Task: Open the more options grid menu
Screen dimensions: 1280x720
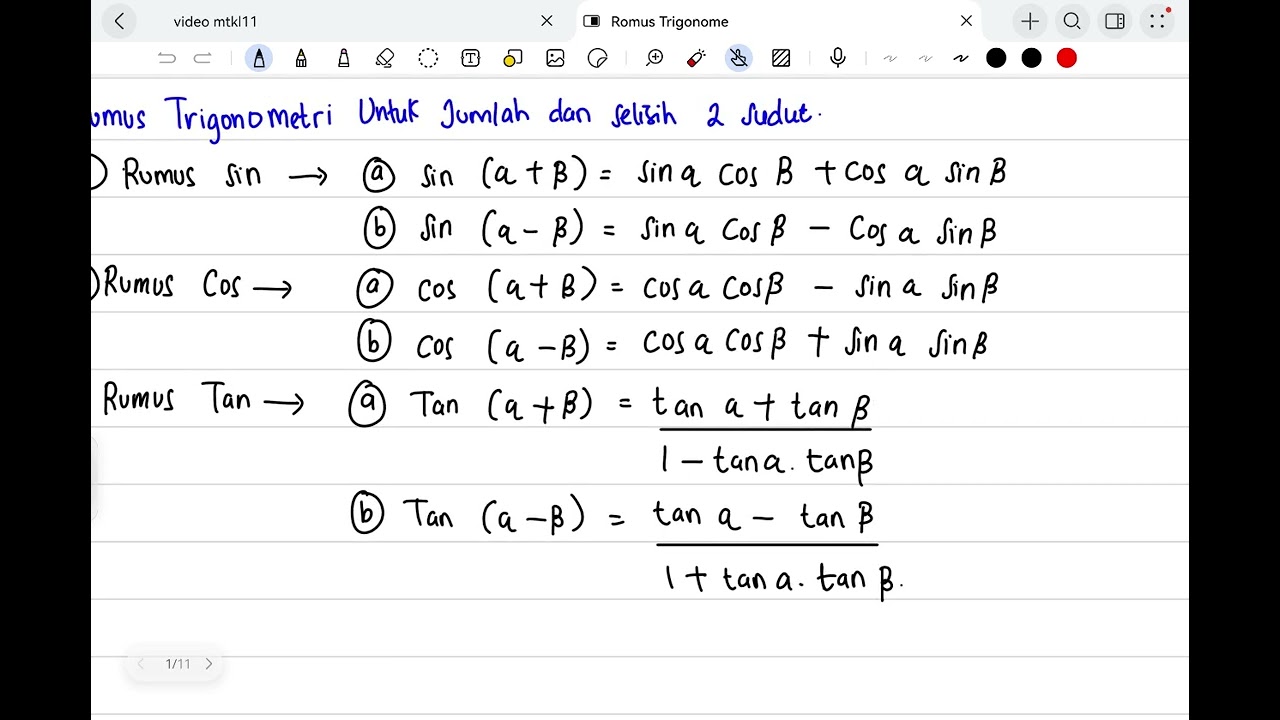Action: point(1157,21)
